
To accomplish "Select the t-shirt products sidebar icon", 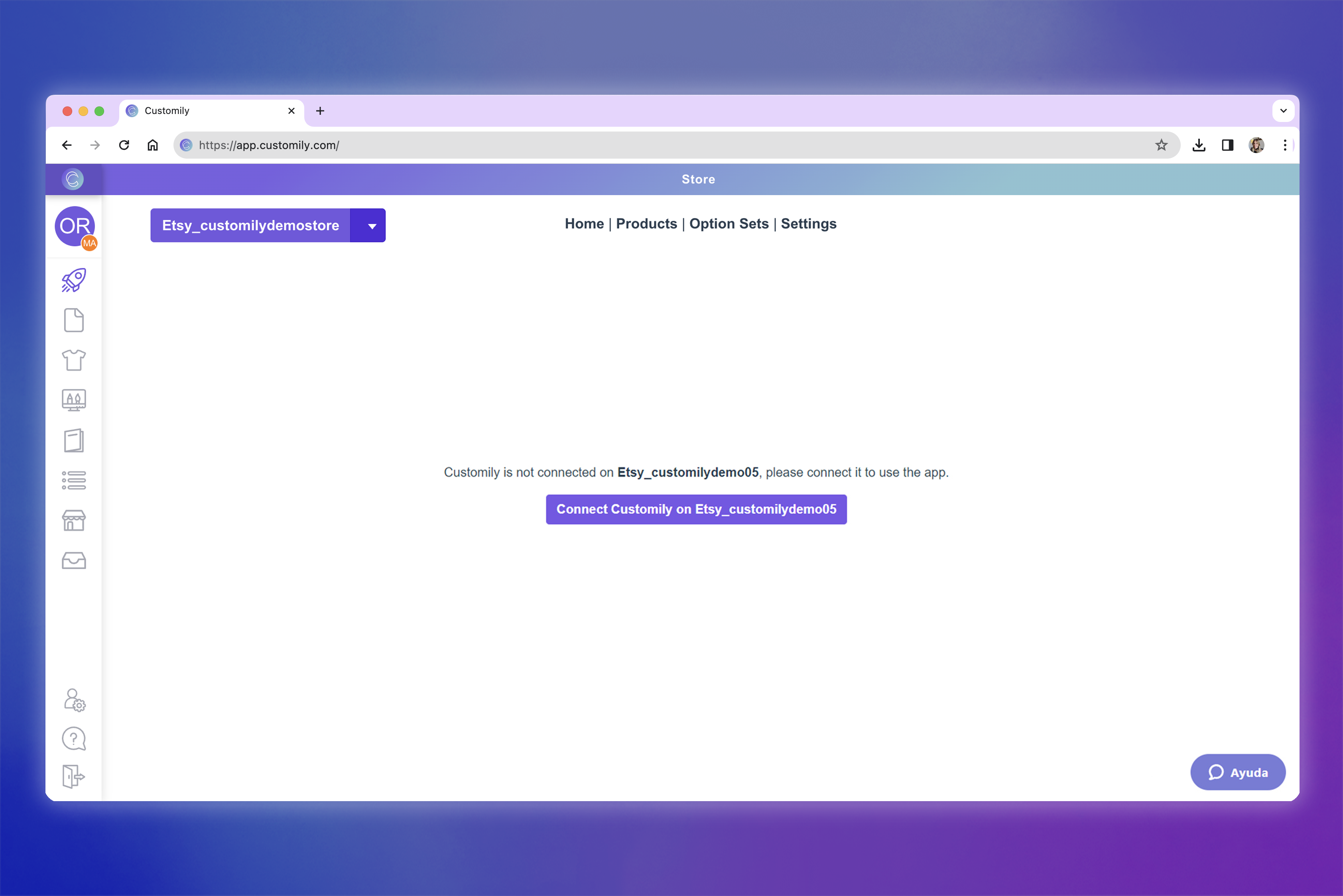I will pyautogui.click(x=74, y=360).
